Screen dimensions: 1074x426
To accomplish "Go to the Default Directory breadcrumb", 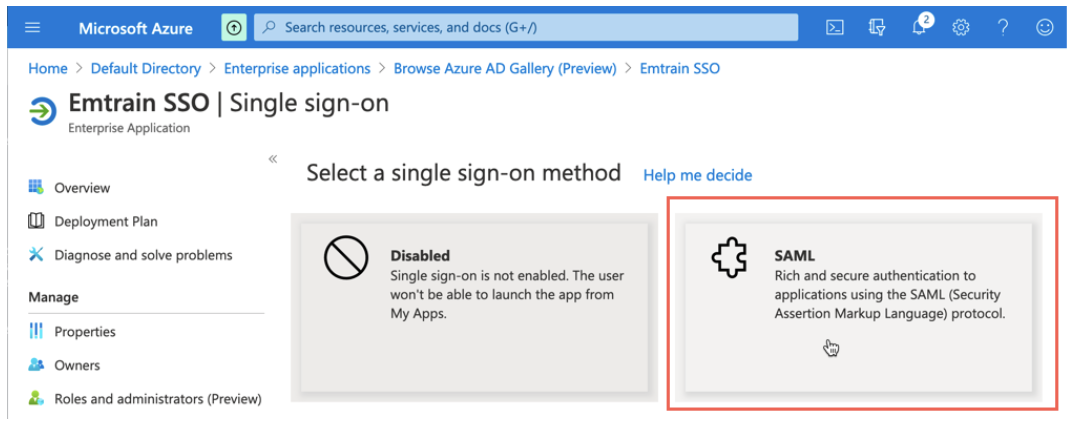I will (x=146, y=68).
